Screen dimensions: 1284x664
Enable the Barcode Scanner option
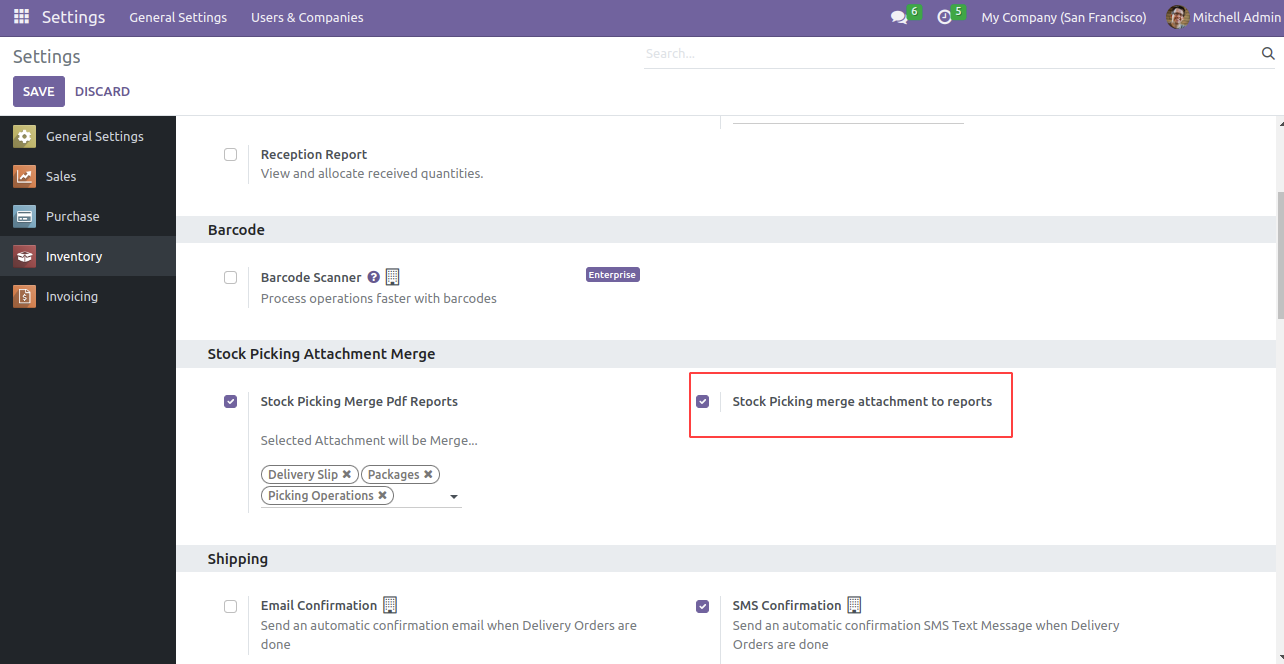[230, 277]
